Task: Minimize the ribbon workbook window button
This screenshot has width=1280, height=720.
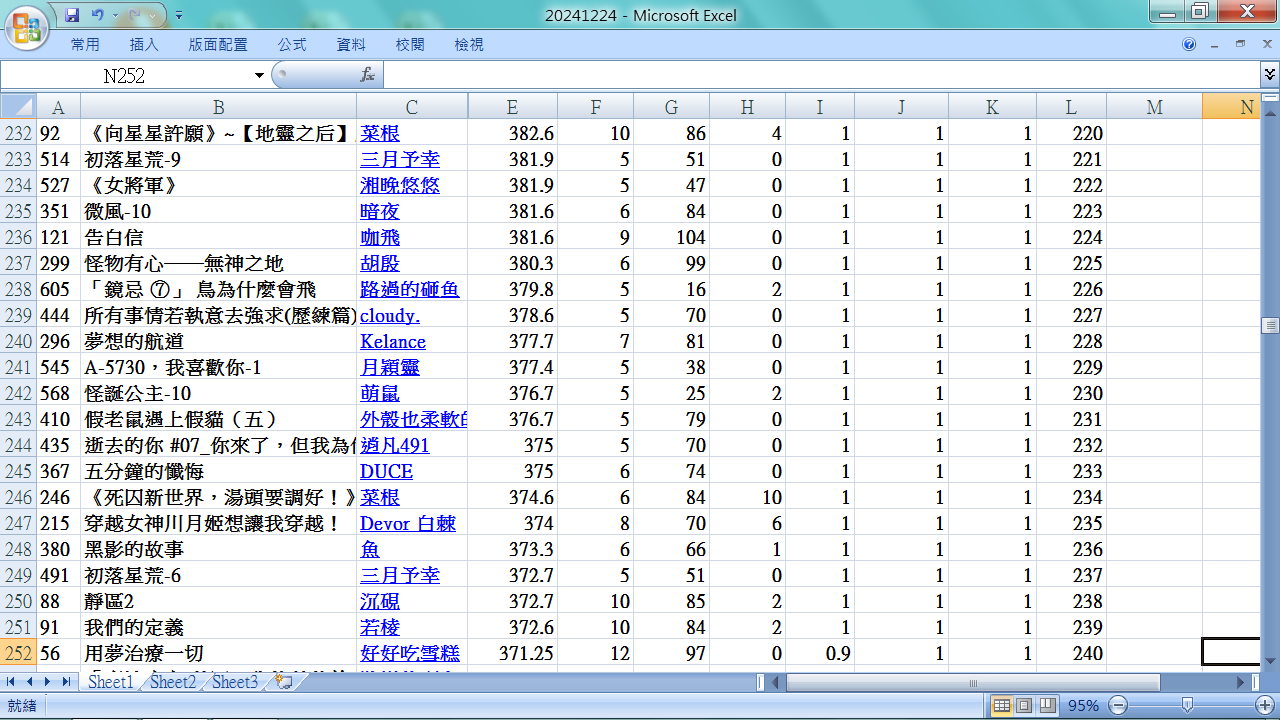Action: tap(1217, 45)
